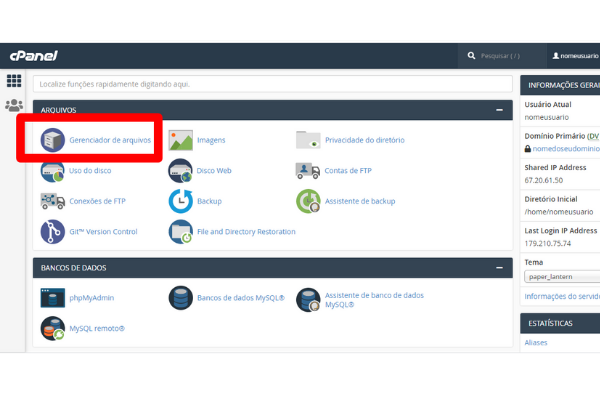Open the Contas de FTP link
This screenshot has height=400, width=600.
[x=348, y=171]
